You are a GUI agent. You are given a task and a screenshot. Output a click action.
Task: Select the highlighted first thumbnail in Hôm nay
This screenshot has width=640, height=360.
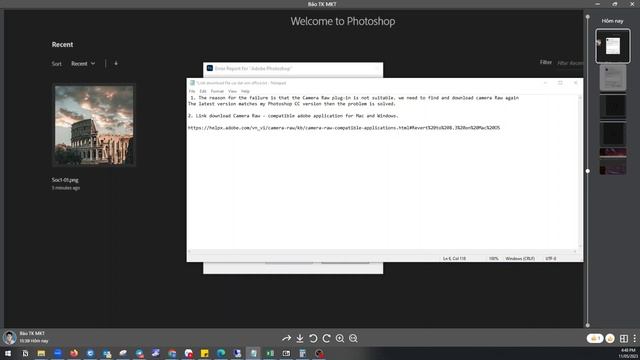click(612, 46)
